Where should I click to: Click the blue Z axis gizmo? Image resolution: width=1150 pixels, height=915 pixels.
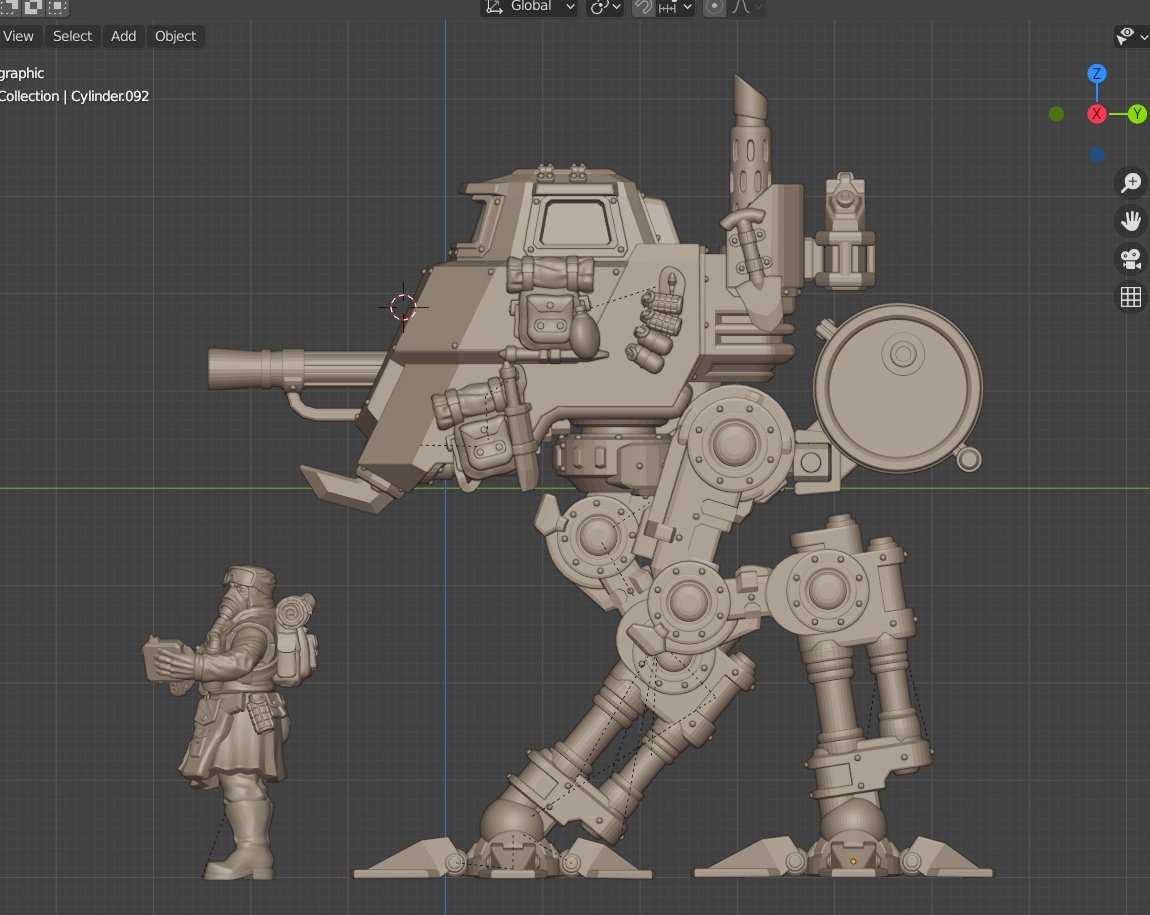pos(1097,74)
